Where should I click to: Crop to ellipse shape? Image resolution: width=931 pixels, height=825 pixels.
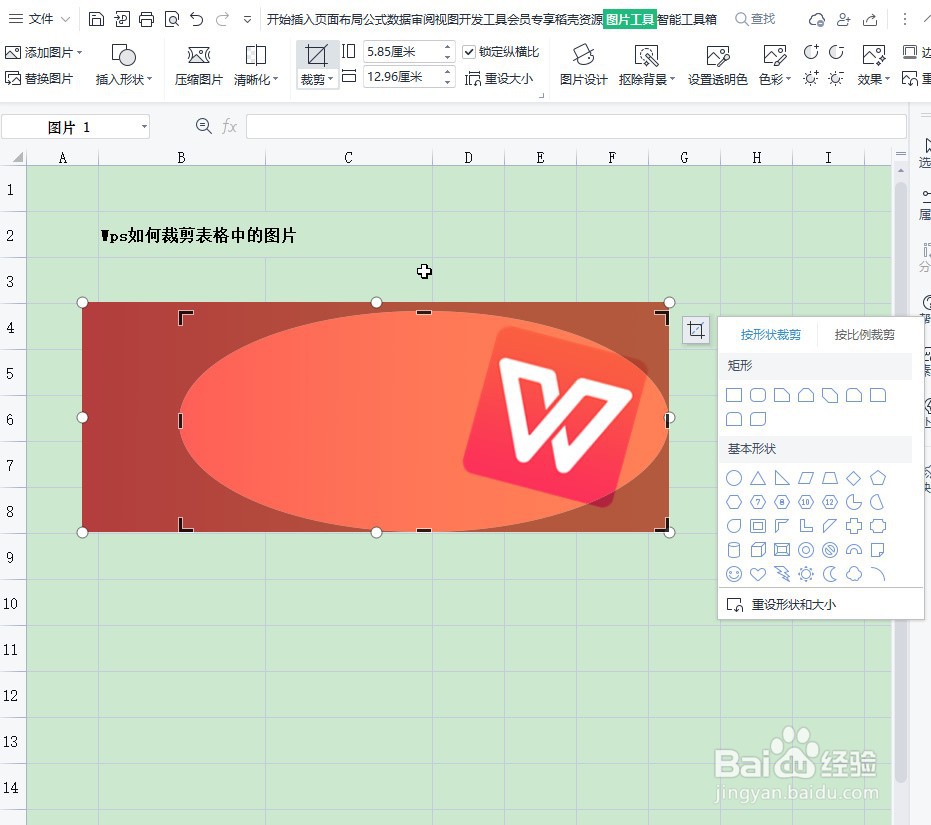(734, 478)
